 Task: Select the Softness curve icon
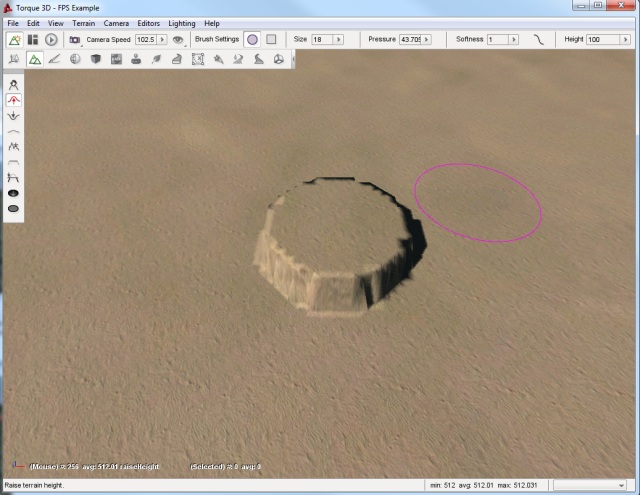[x=539, y=39]
